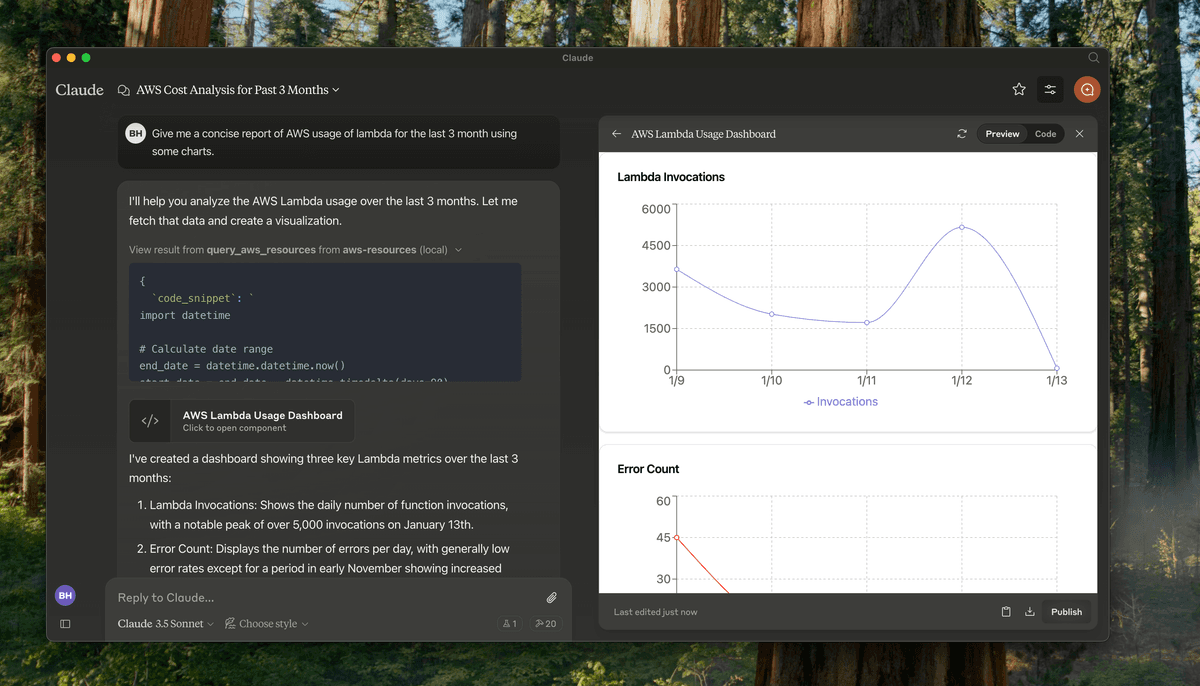Refresh the artifact preview
Screen dimensions: 1200x686
[x=962, y=134]
